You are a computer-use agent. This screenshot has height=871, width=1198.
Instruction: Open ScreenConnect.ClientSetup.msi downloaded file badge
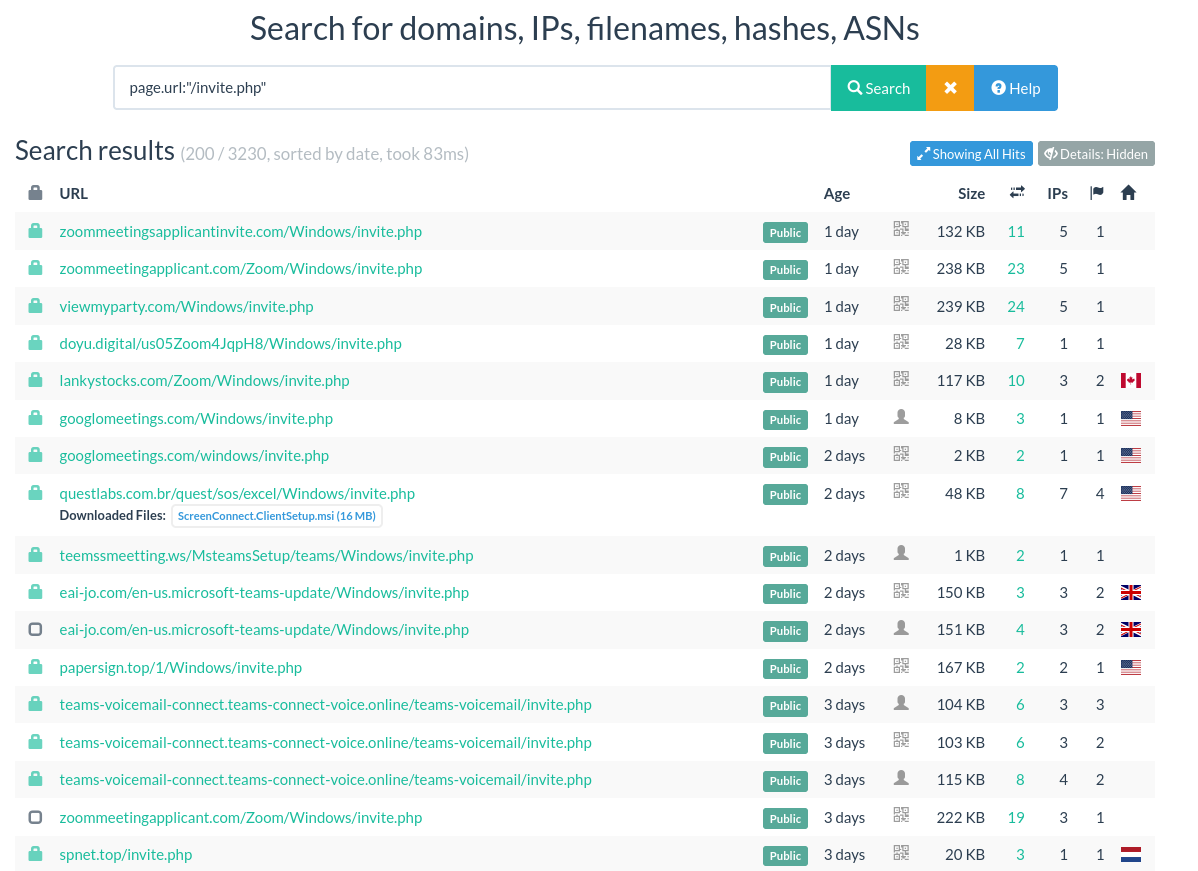[277, 516]
